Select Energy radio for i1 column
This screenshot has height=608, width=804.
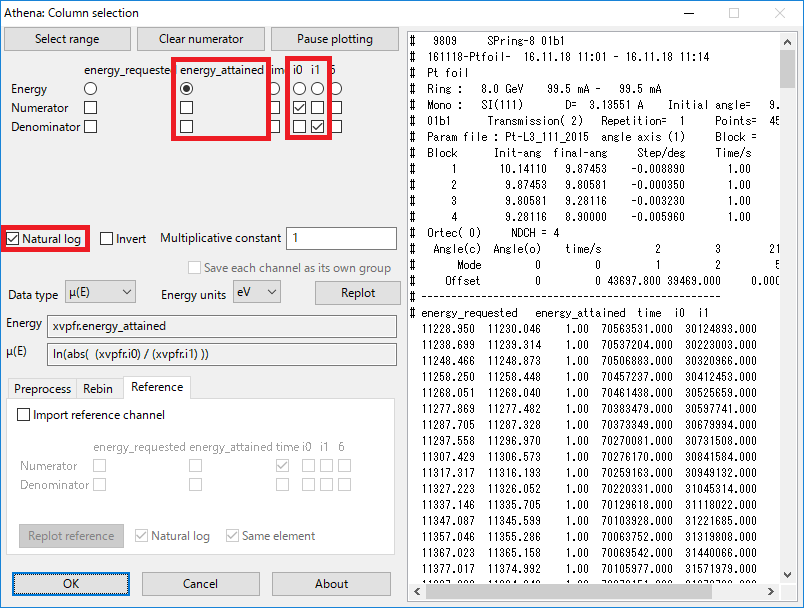317,89
